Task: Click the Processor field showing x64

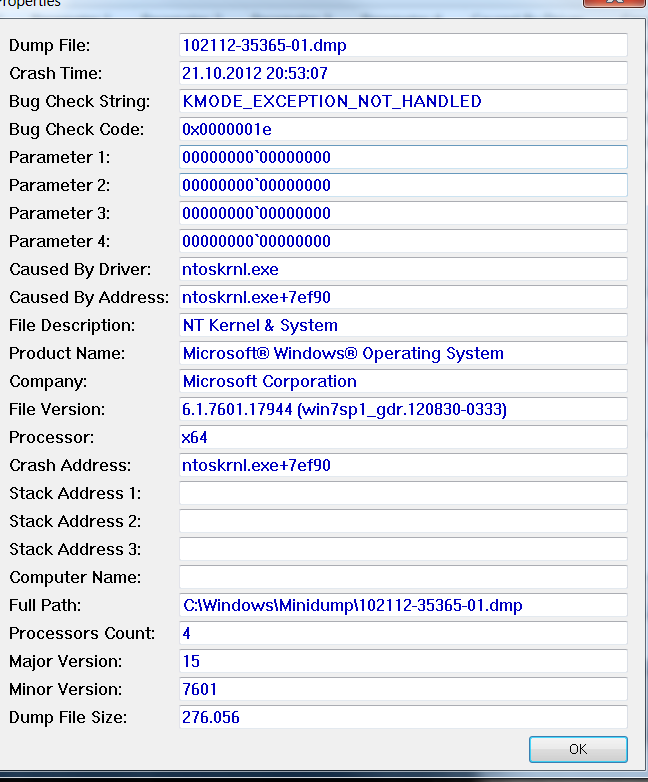Action: pyautogui.click(x=403, y=437)
